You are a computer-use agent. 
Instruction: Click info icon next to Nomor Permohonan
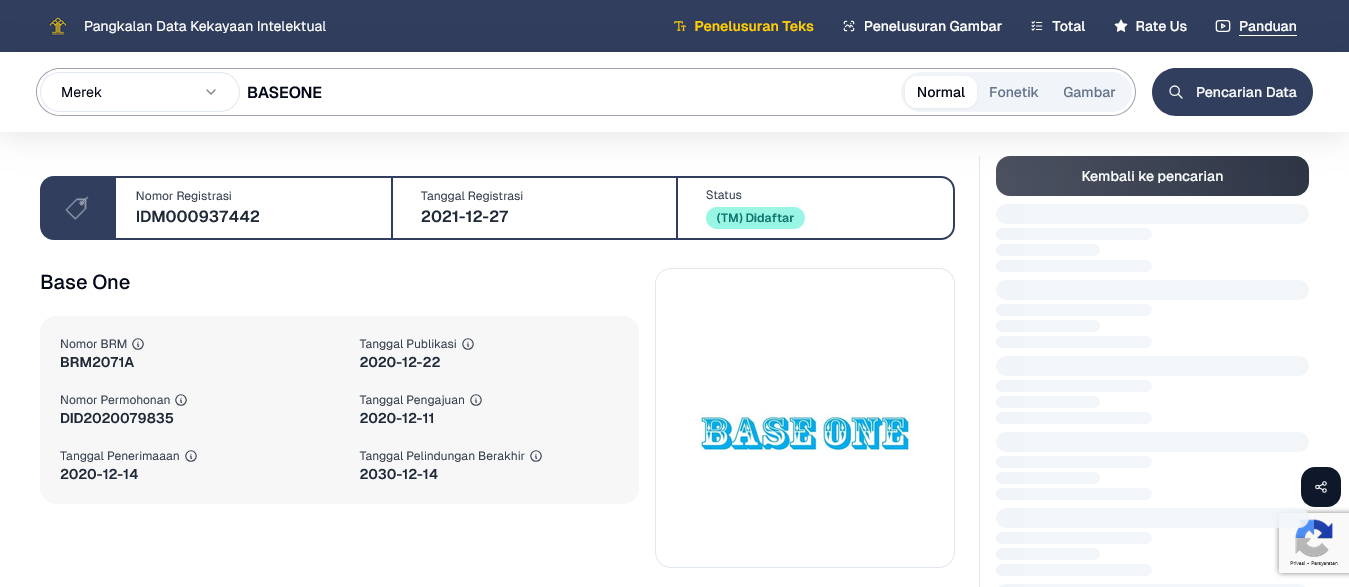181,400
